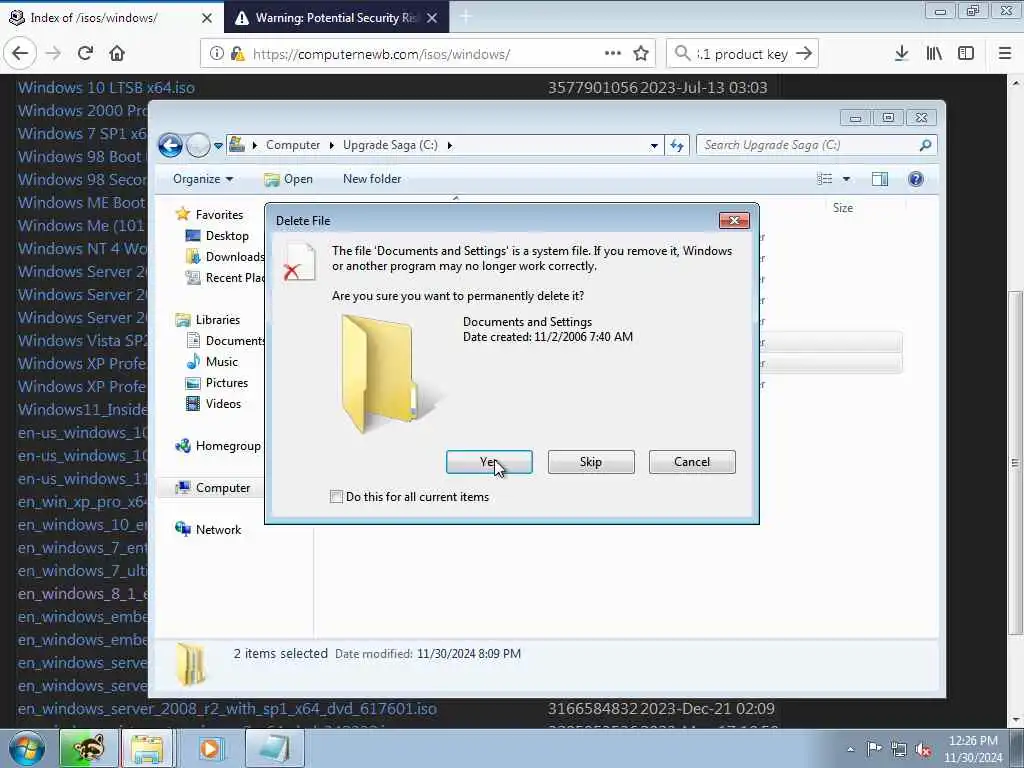Select Computer in the navigation pane

click(x=214, y=488)
